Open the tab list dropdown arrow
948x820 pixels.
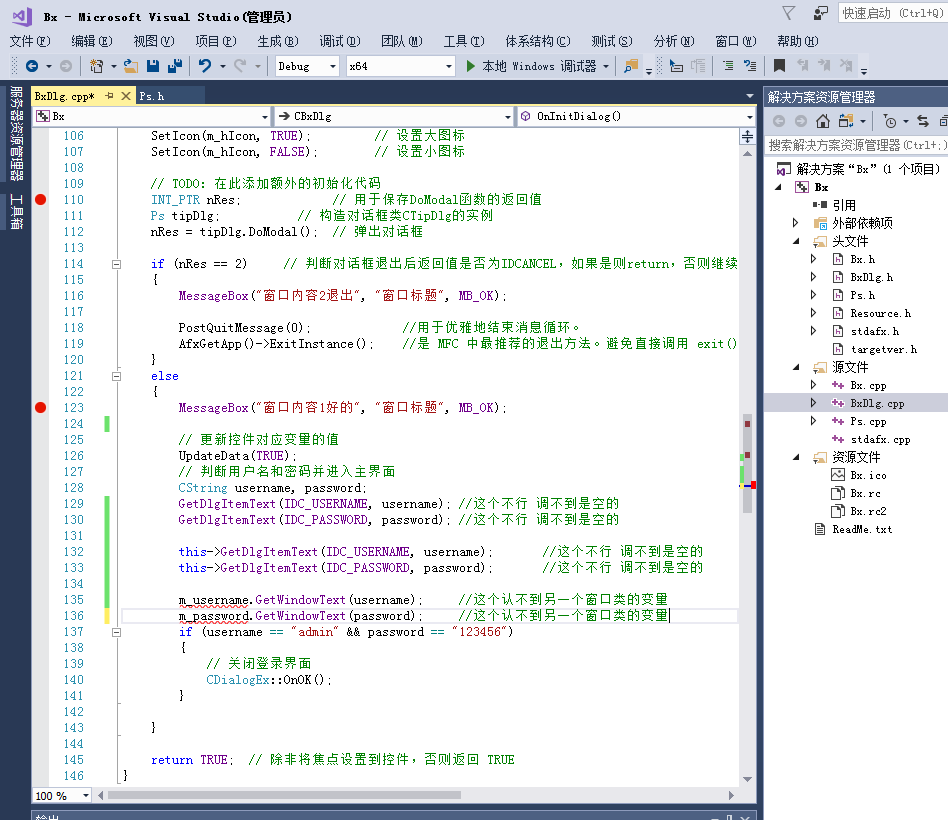pos(750,96)
